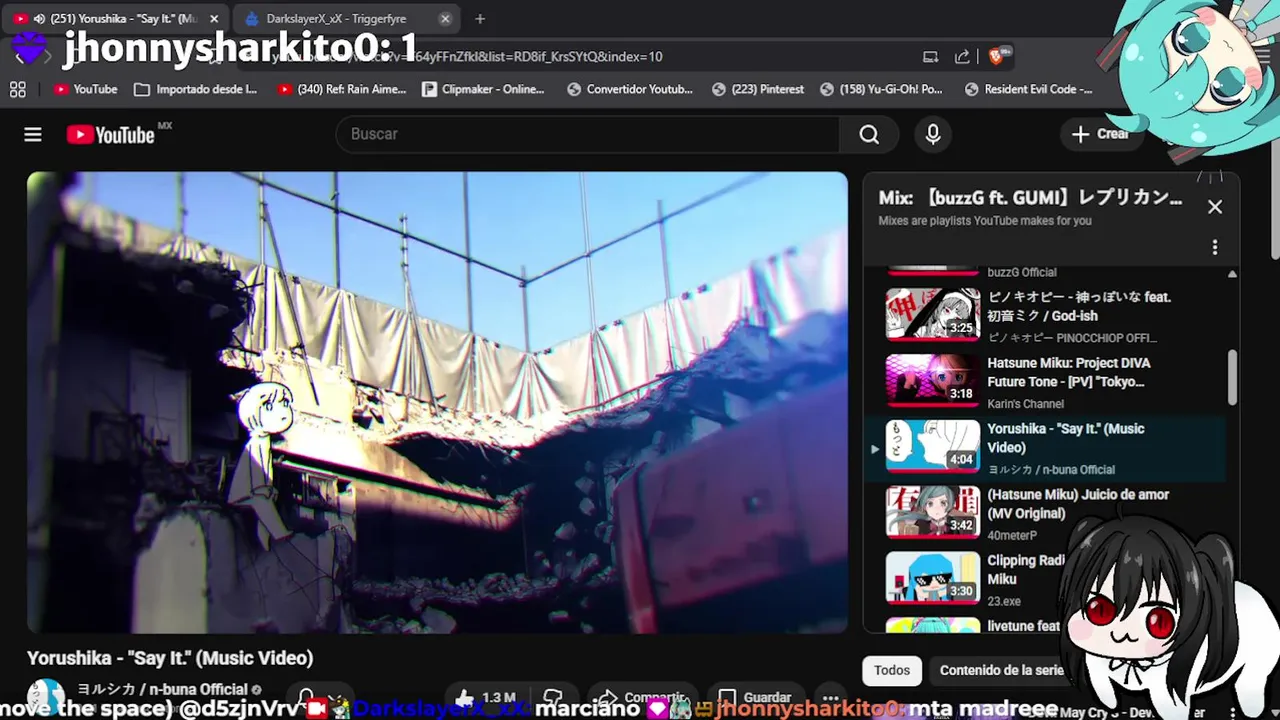Click the video player area
1280x720 pixels.
[x=437, y=402]
